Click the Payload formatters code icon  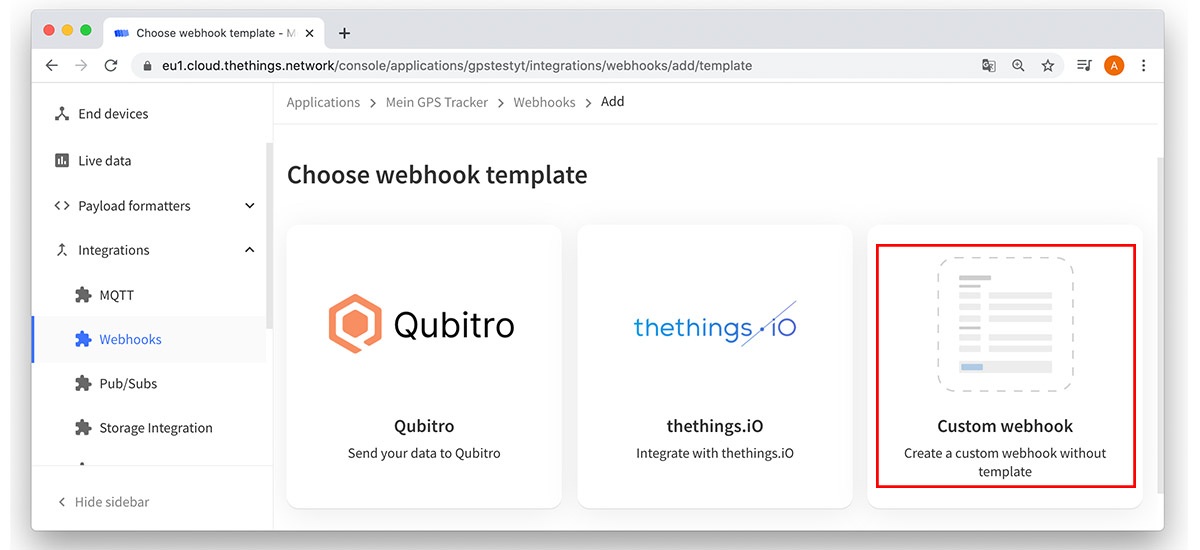pos(61,206)
